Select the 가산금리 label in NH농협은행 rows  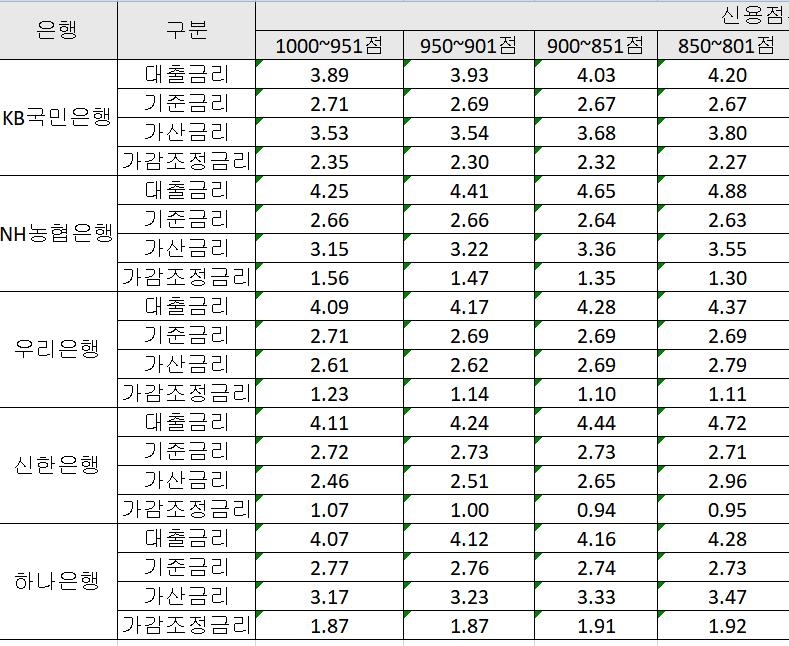(186, 248)
